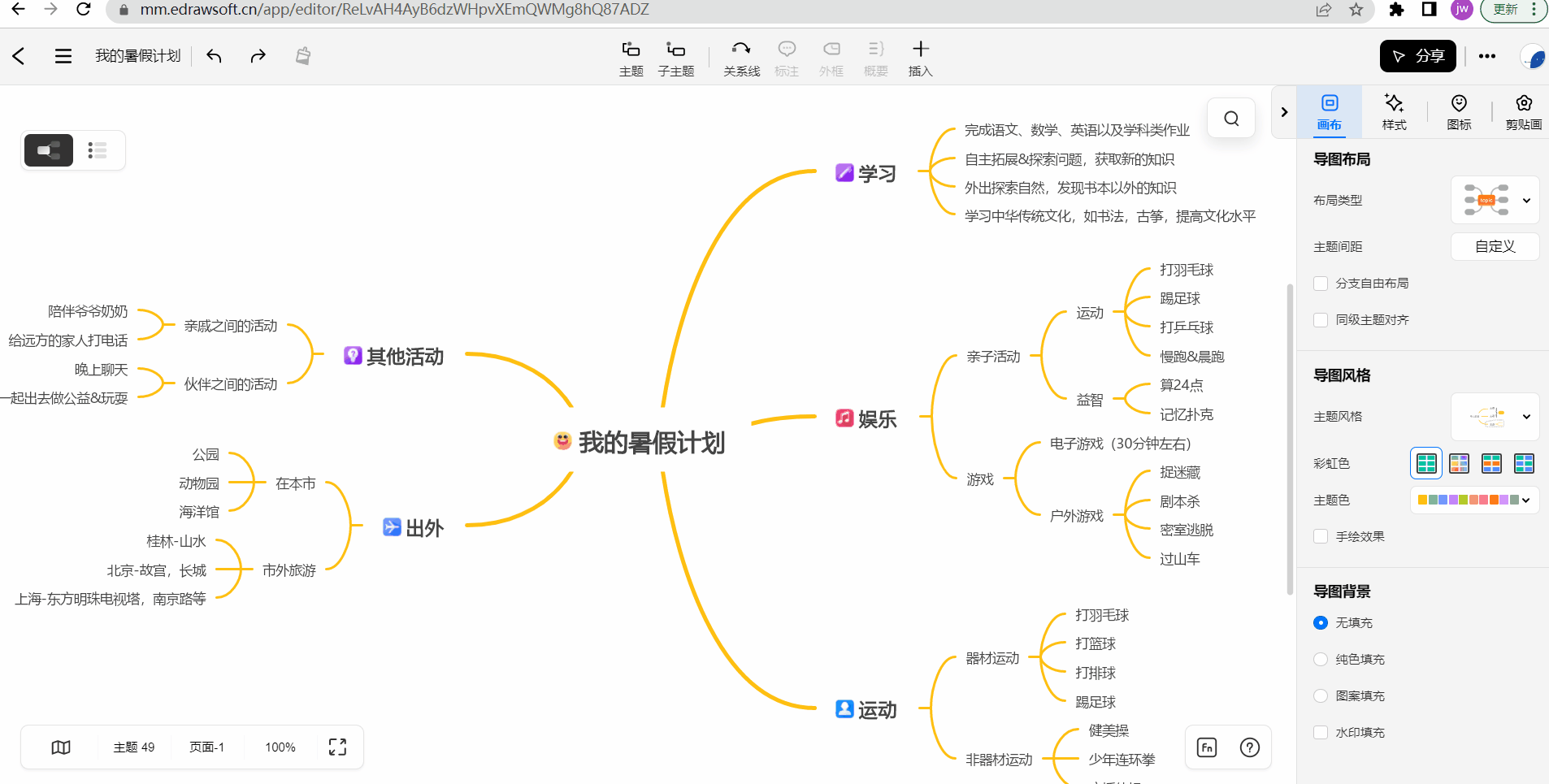
Task: Open the 主题风格 style dropdown
Action: tap(1495, 416)
